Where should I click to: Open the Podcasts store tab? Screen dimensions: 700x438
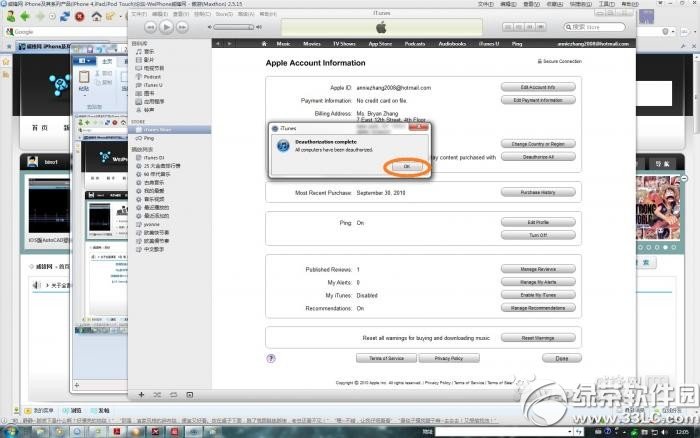click(x=415, y=44)
